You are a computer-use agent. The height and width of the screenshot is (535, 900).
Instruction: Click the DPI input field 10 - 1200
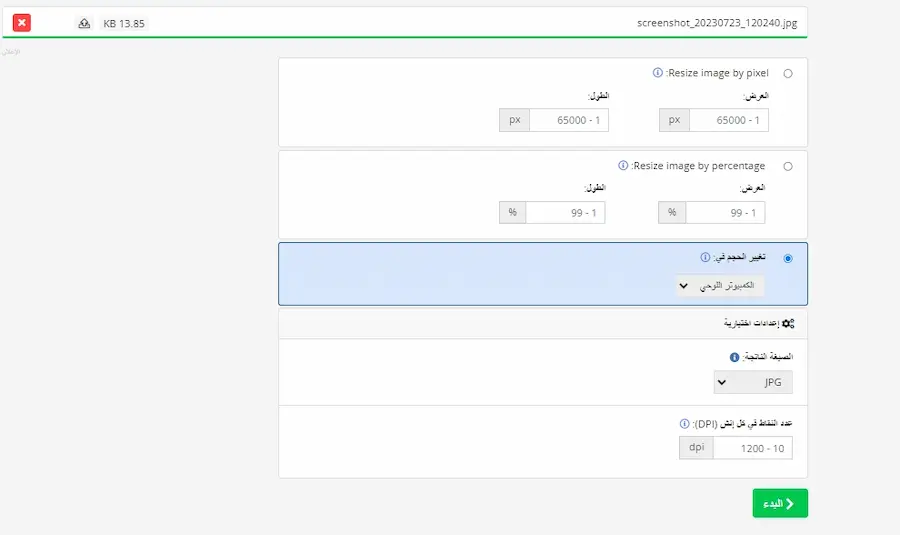[x=753, y=448]
